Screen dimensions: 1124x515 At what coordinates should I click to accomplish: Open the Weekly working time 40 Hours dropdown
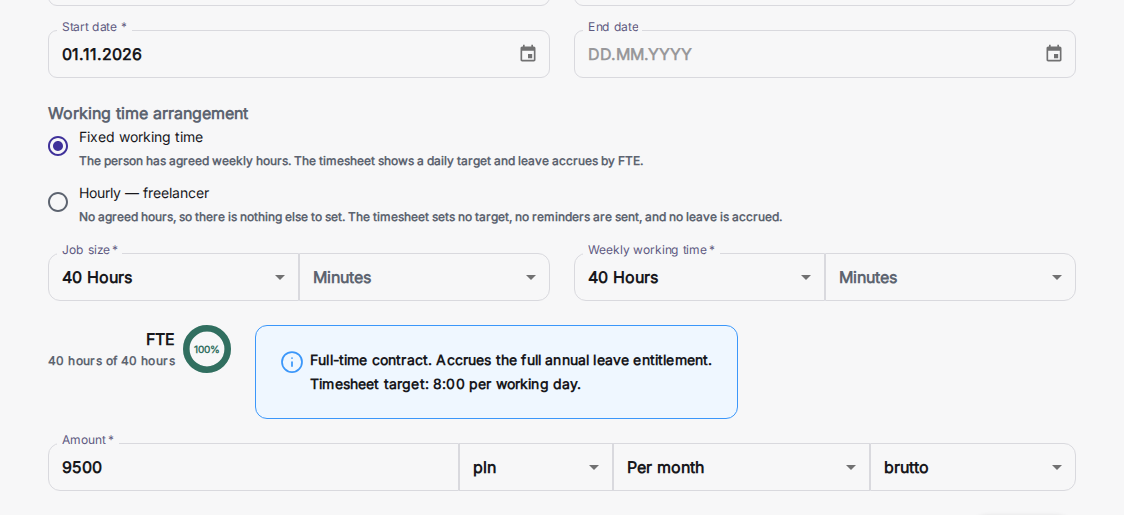[700, 277]
